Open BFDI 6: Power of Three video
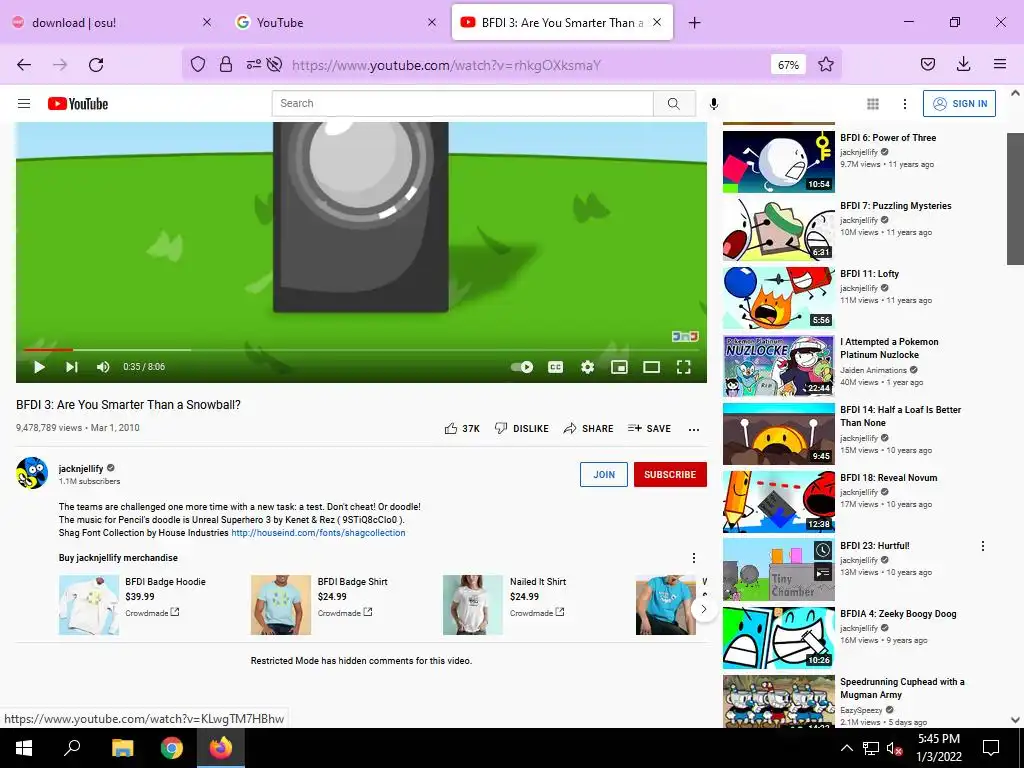Image resolution: width=1024 pixels, height=768 pixels. pos(888,138)
